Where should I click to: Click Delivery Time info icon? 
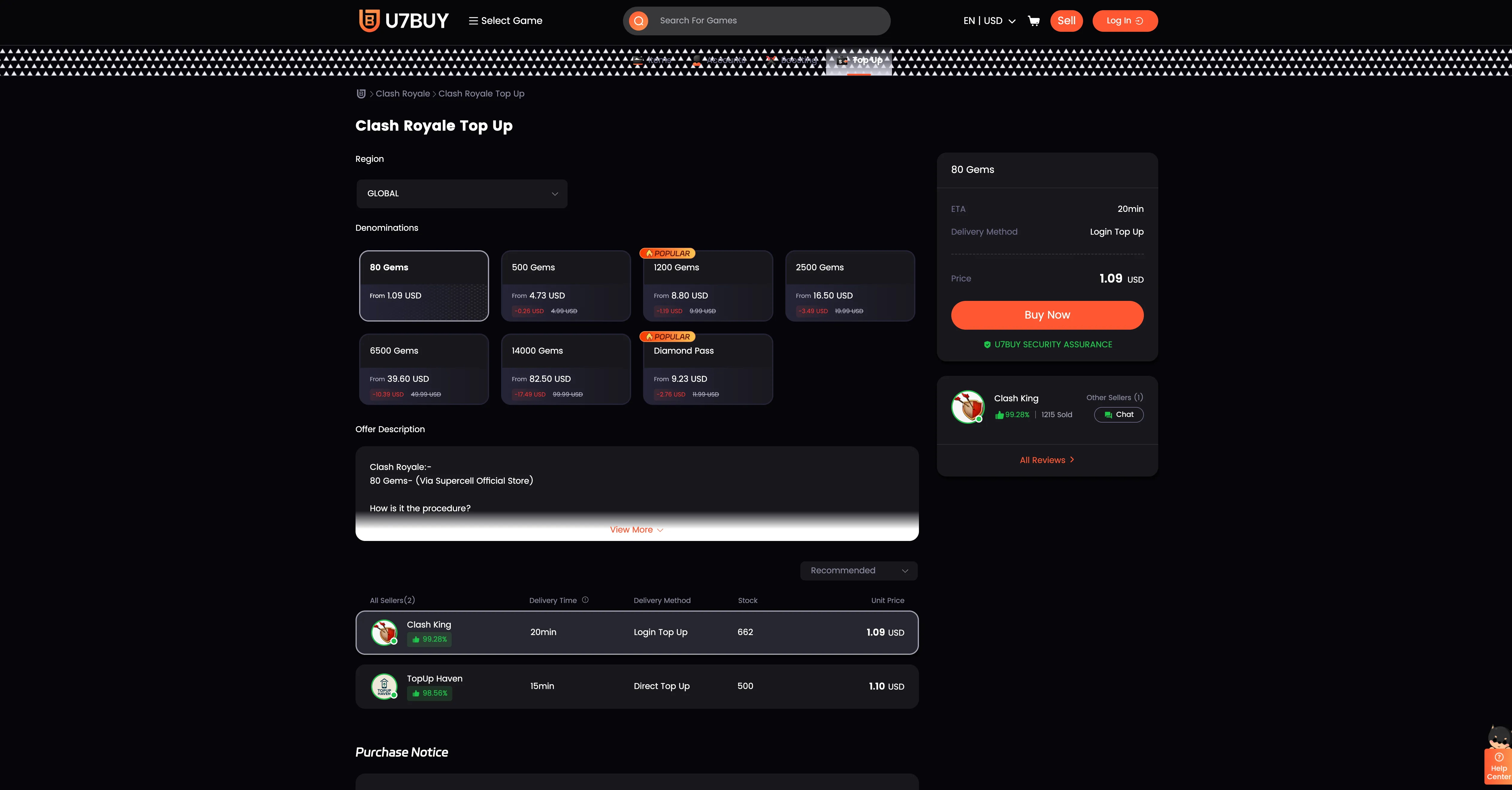tap(585, 600)
